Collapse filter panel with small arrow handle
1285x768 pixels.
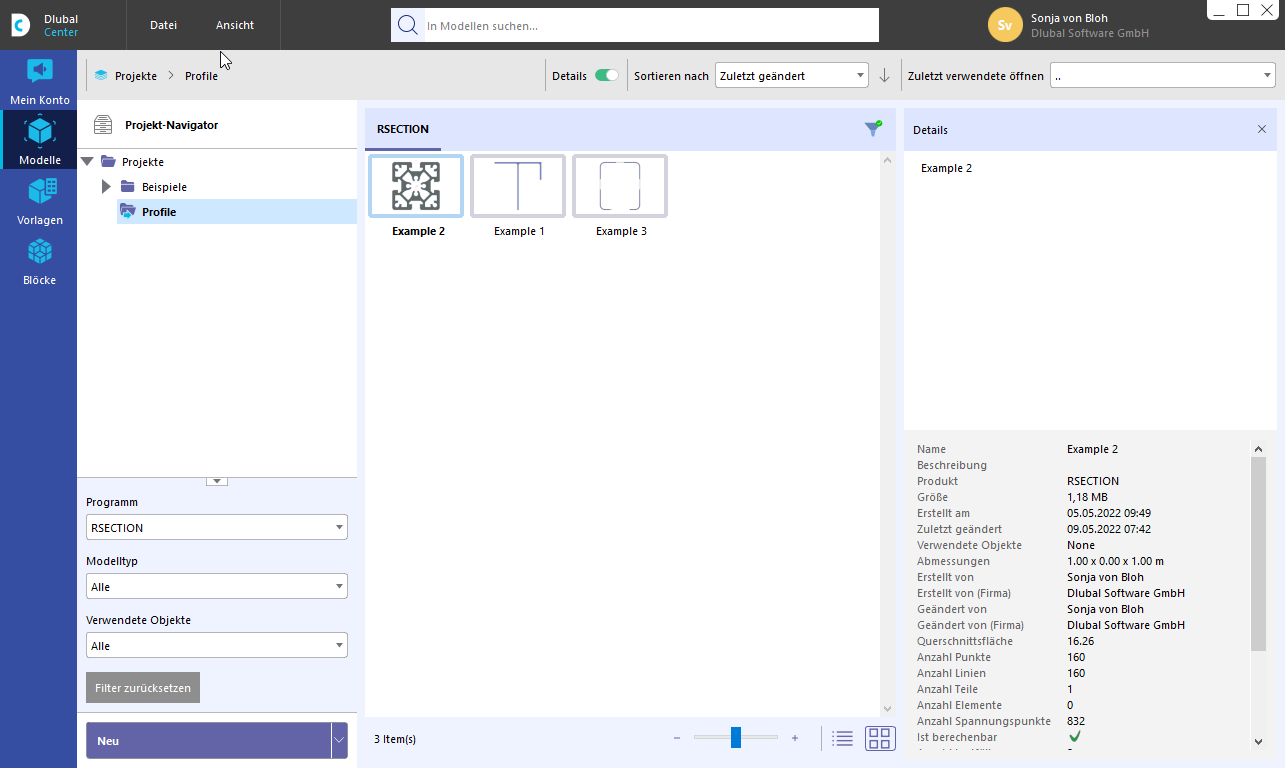point(217,481)
